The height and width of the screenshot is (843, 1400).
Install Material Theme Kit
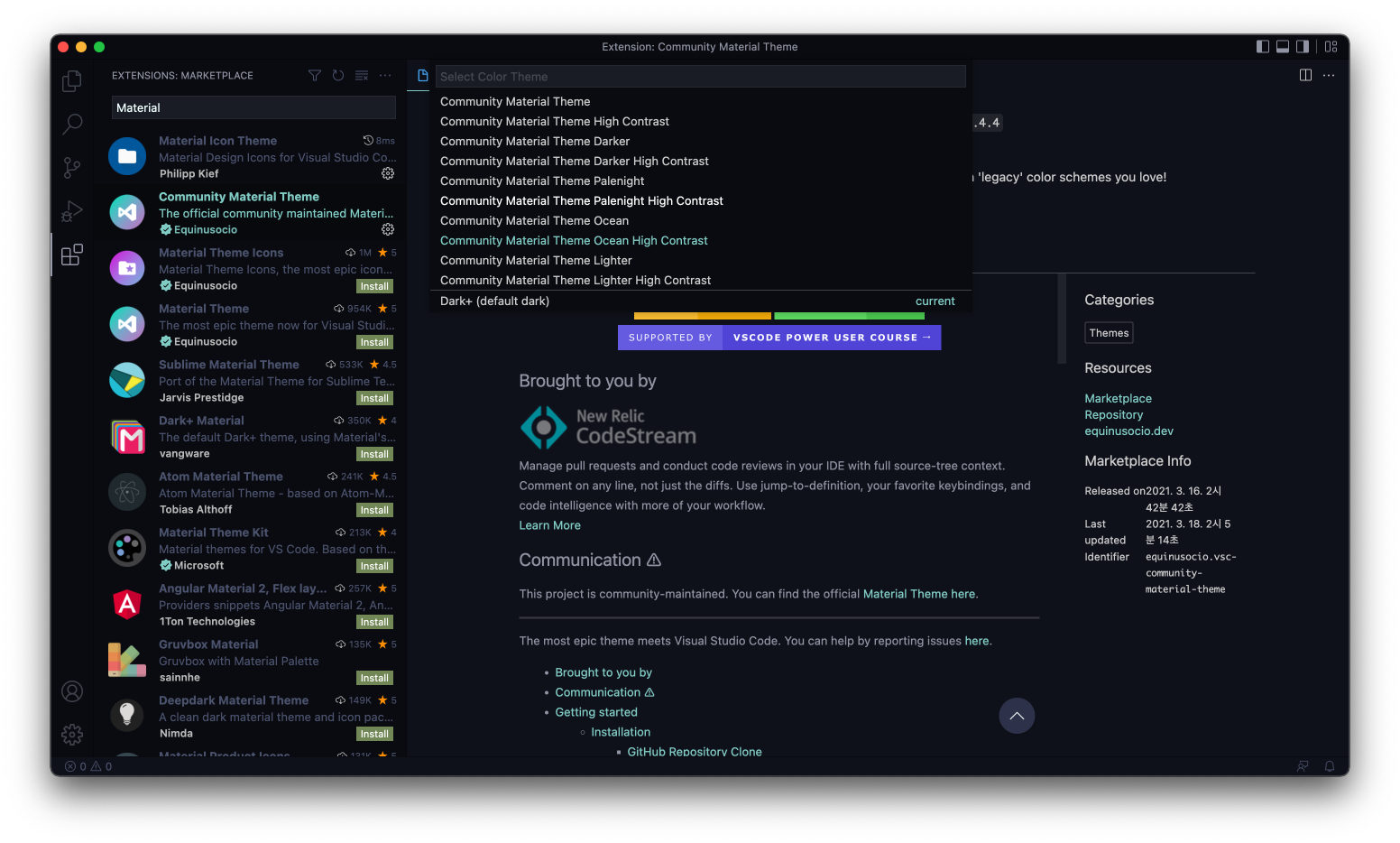point(374,566)
